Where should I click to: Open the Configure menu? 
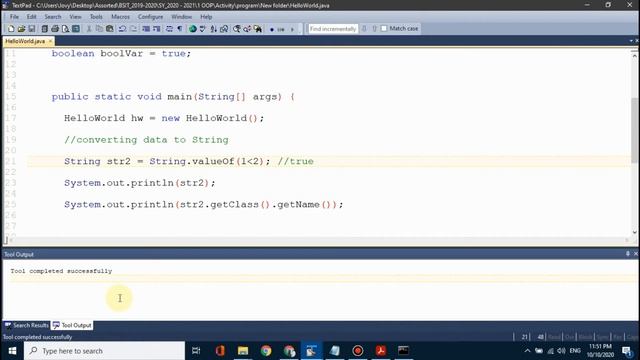click(x=150, y=17)
